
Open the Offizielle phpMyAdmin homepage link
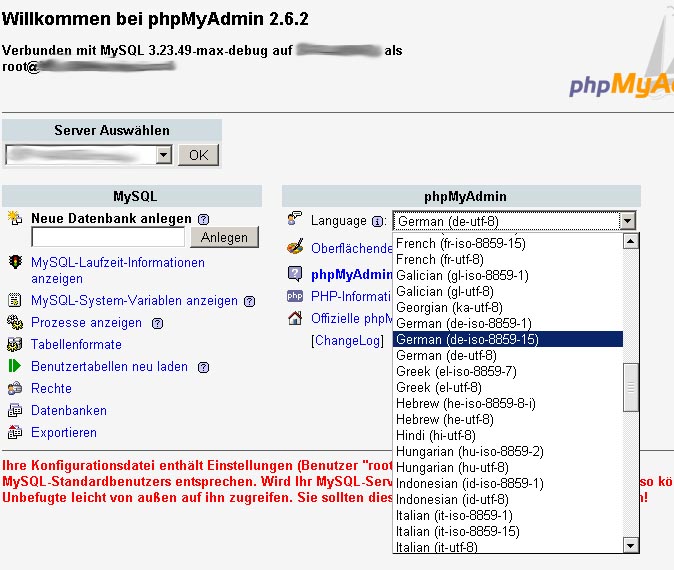pyautogui.click(x=352, y=318)
